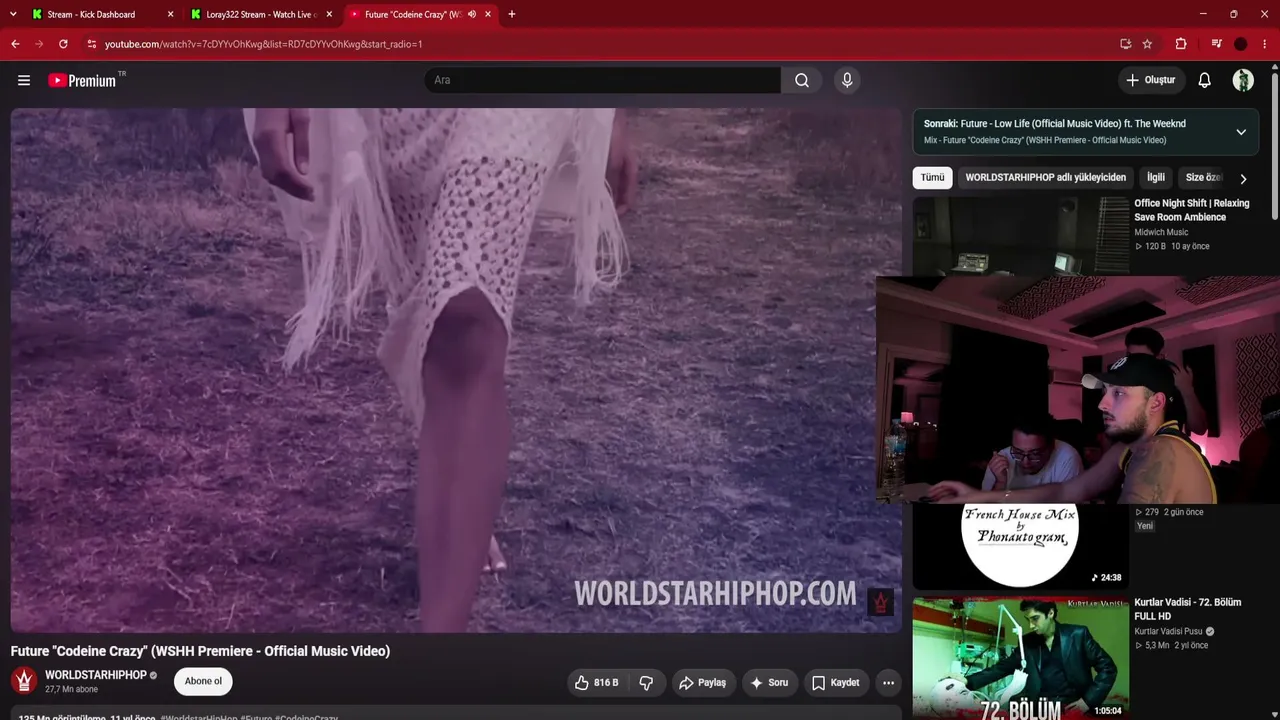This screenshot has width=1280, height=720.
Task: Open the YouTube guide hamburger menu
Action: point(24,80)
